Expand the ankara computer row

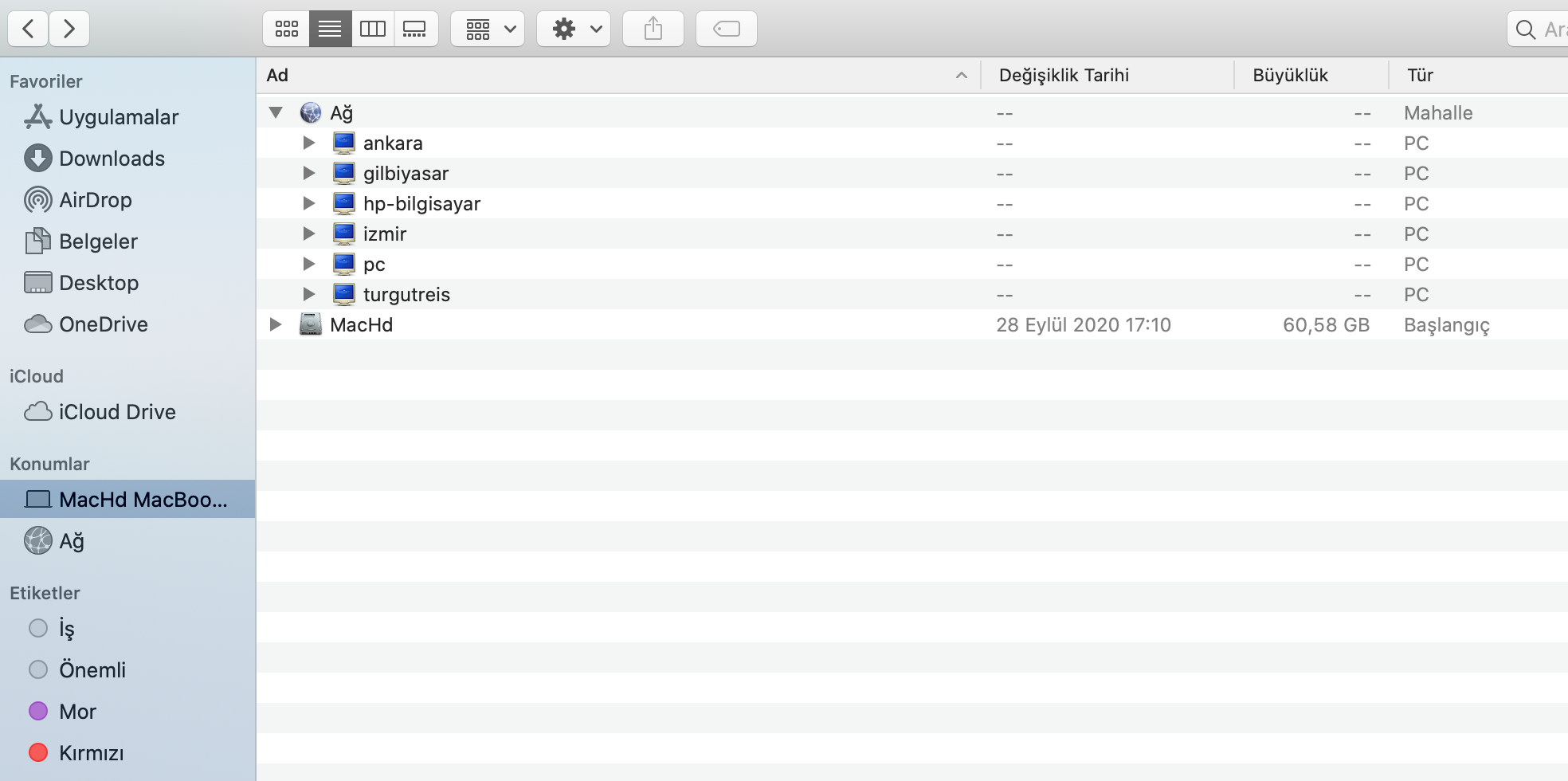309,143
